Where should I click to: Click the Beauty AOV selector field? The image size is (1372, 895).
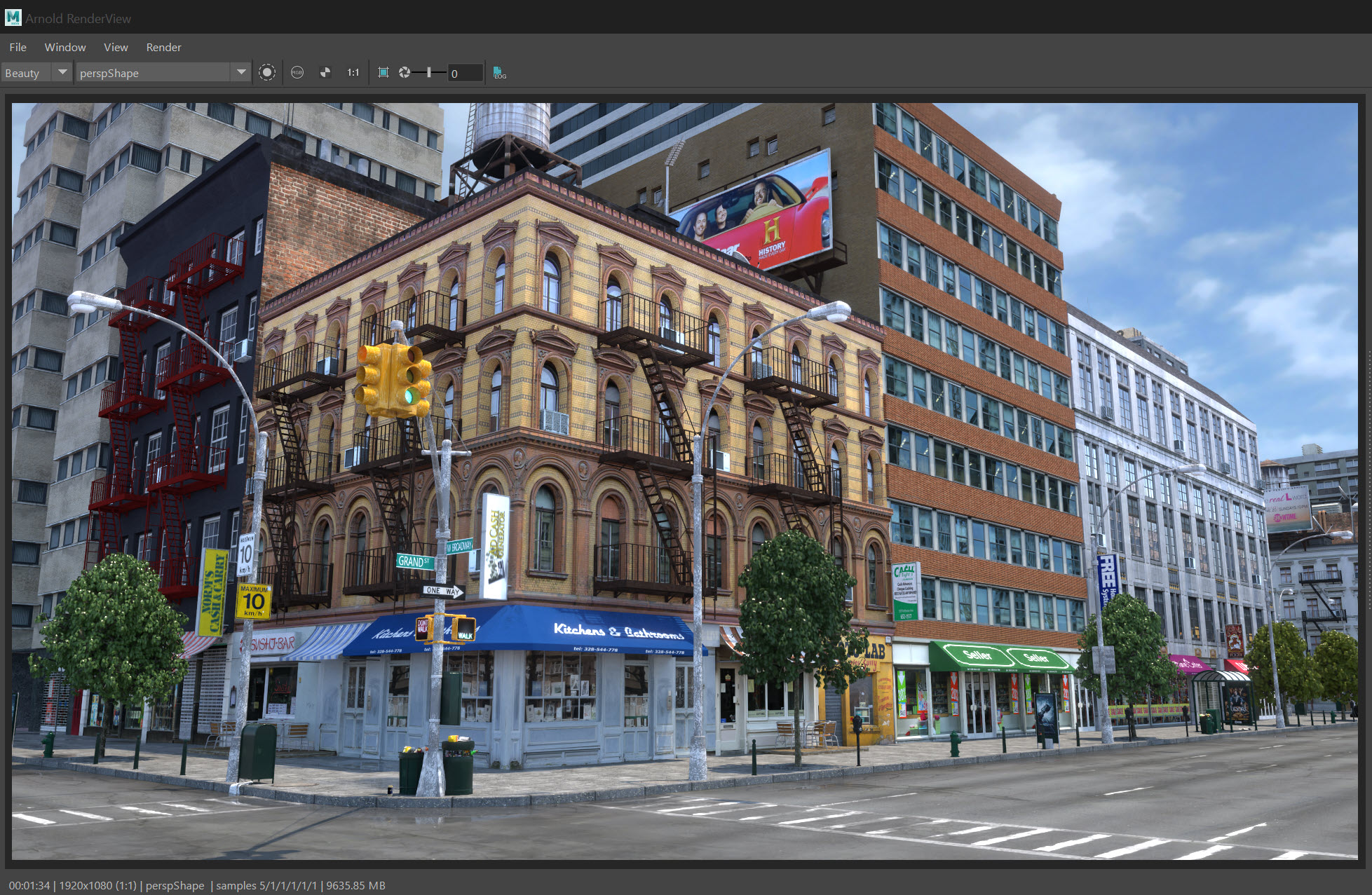click(26, 73)
